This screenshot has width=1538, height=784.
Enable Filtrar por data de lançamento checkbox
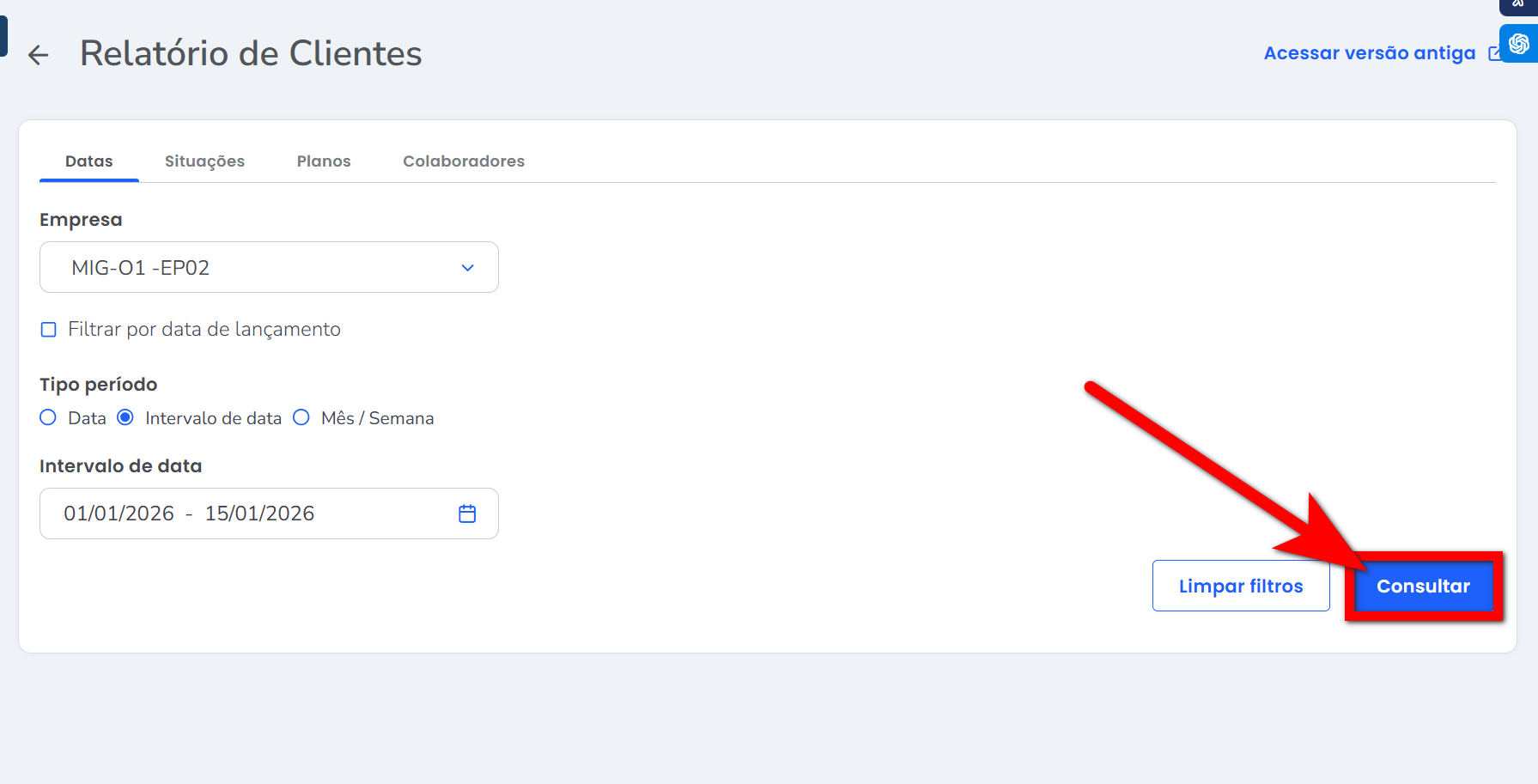click(x=49, y=330)
